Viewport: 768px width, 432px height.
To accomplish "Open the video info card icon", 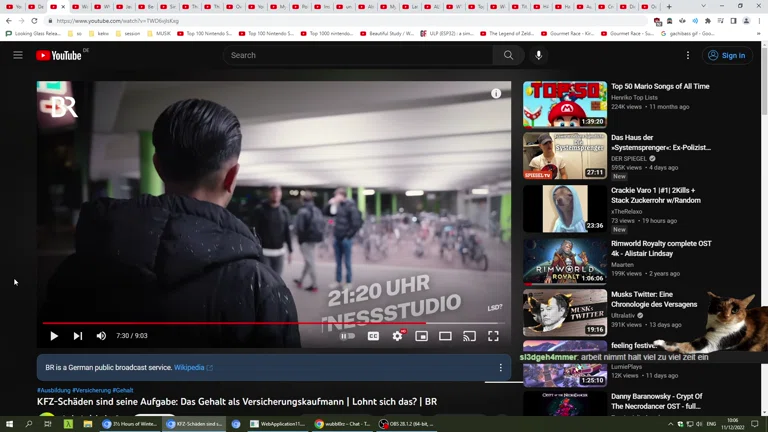I will coord(496,93).
